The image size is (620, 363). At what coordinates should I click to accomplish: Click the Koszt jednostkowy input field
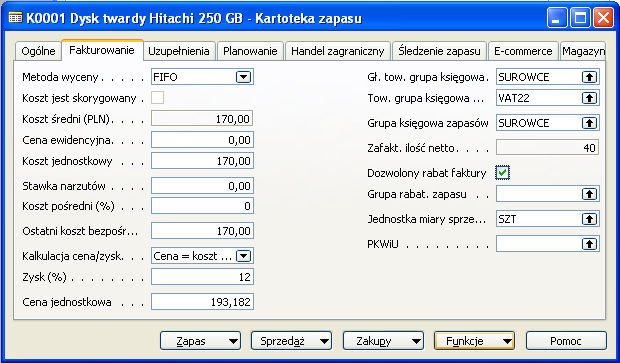click(202, 161)
